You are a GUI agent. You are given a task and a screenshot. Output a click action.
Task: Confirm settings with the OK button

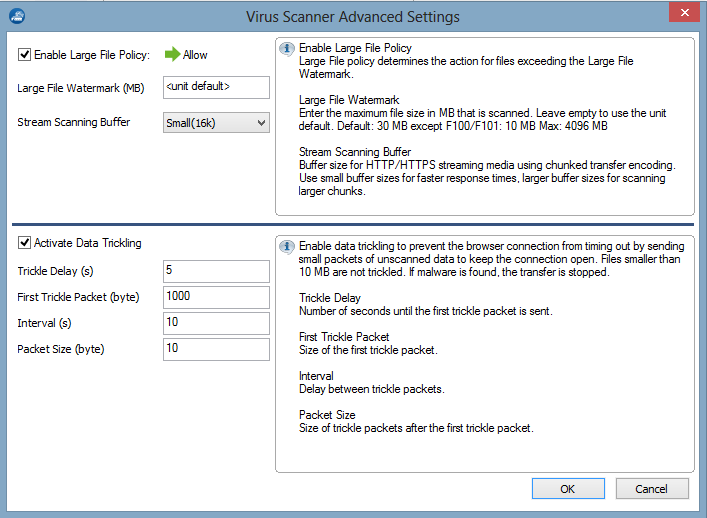click(567, 489)
